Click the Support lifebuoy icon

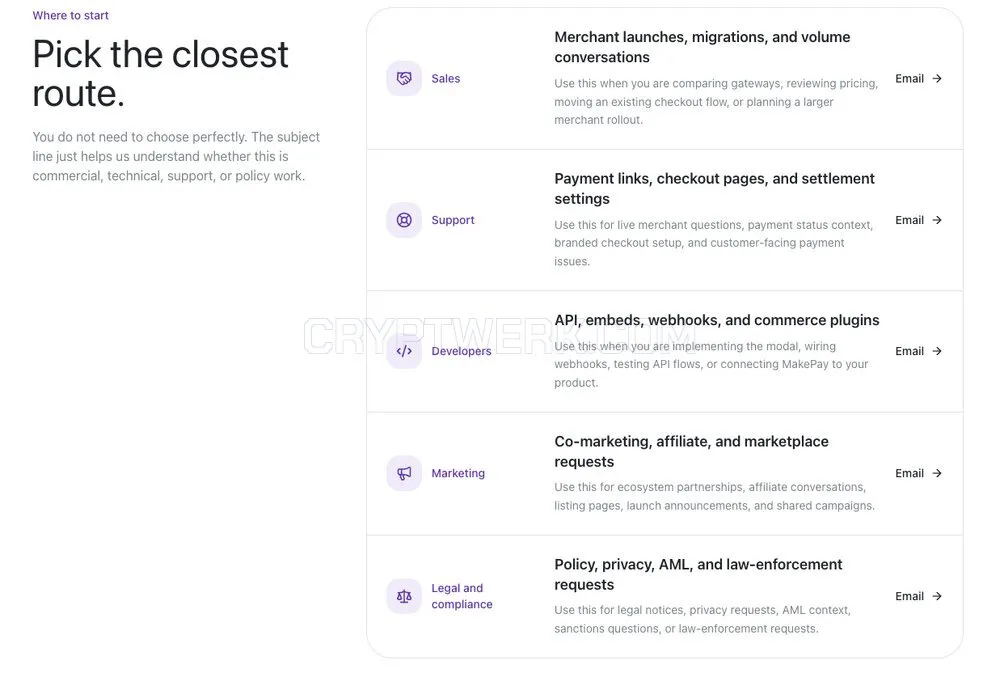pyautogui.click(x=404, y=220)
